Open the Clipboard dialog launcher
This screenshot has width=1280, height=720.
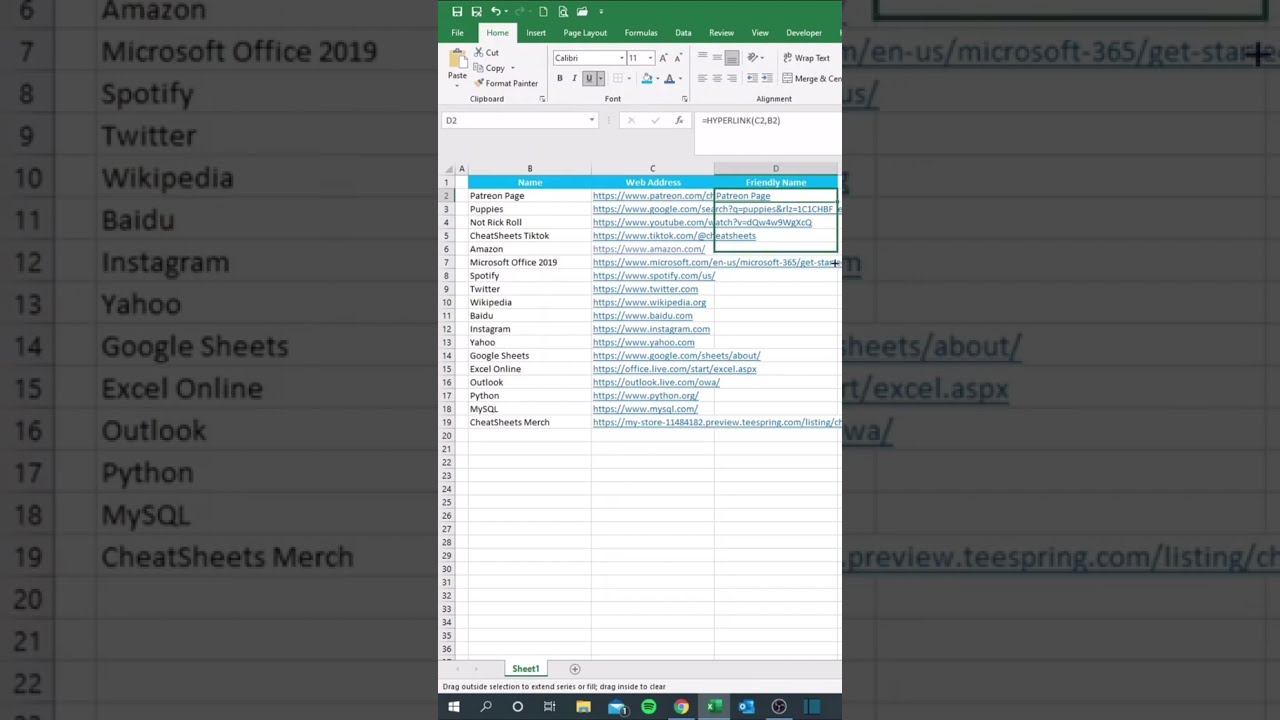coord(542,99)
